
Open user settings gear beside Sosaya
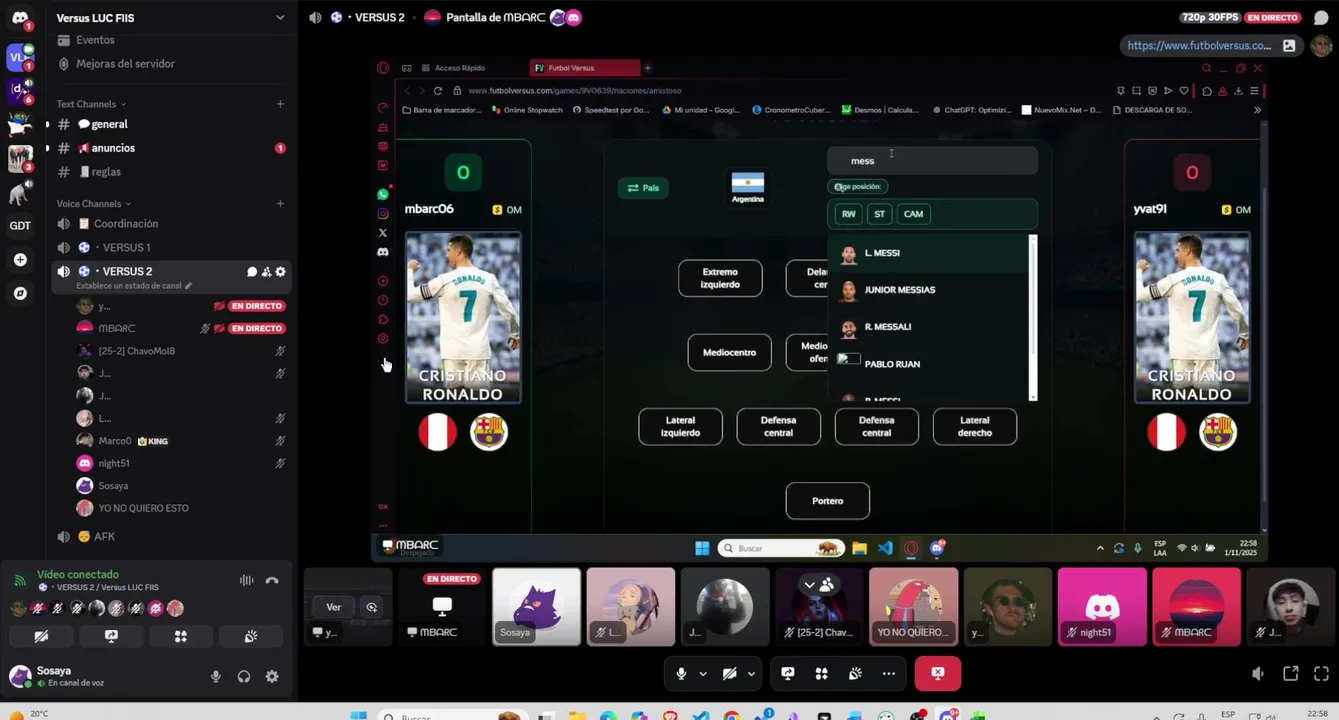[272, 677]
